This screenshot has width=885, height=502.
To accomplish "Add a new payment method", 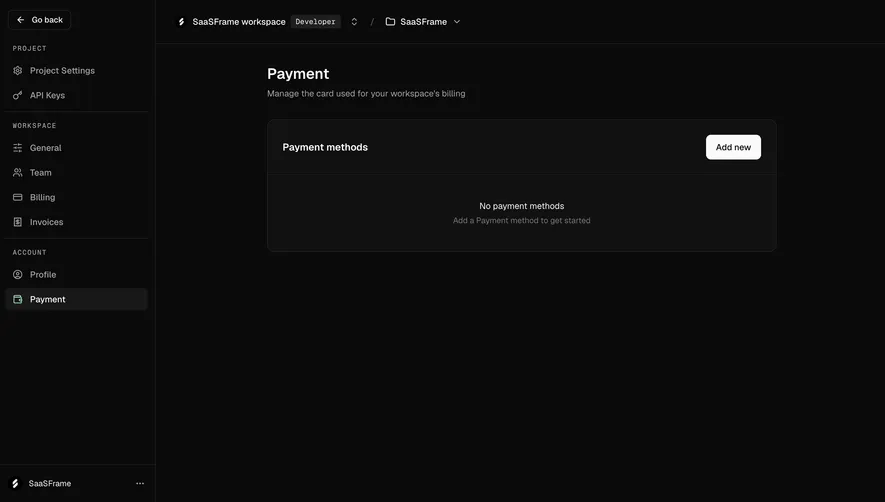I will pos(733,147).
